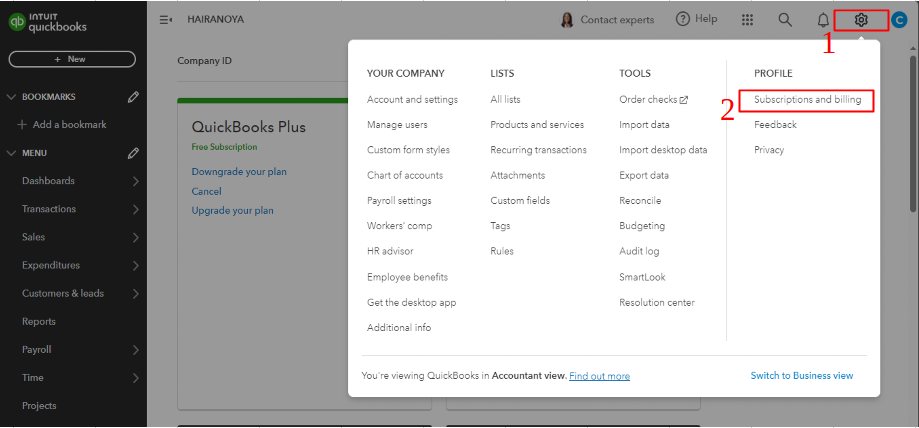919x428 pixels.
Task: Open Products and services
Action: click(537, 125)
